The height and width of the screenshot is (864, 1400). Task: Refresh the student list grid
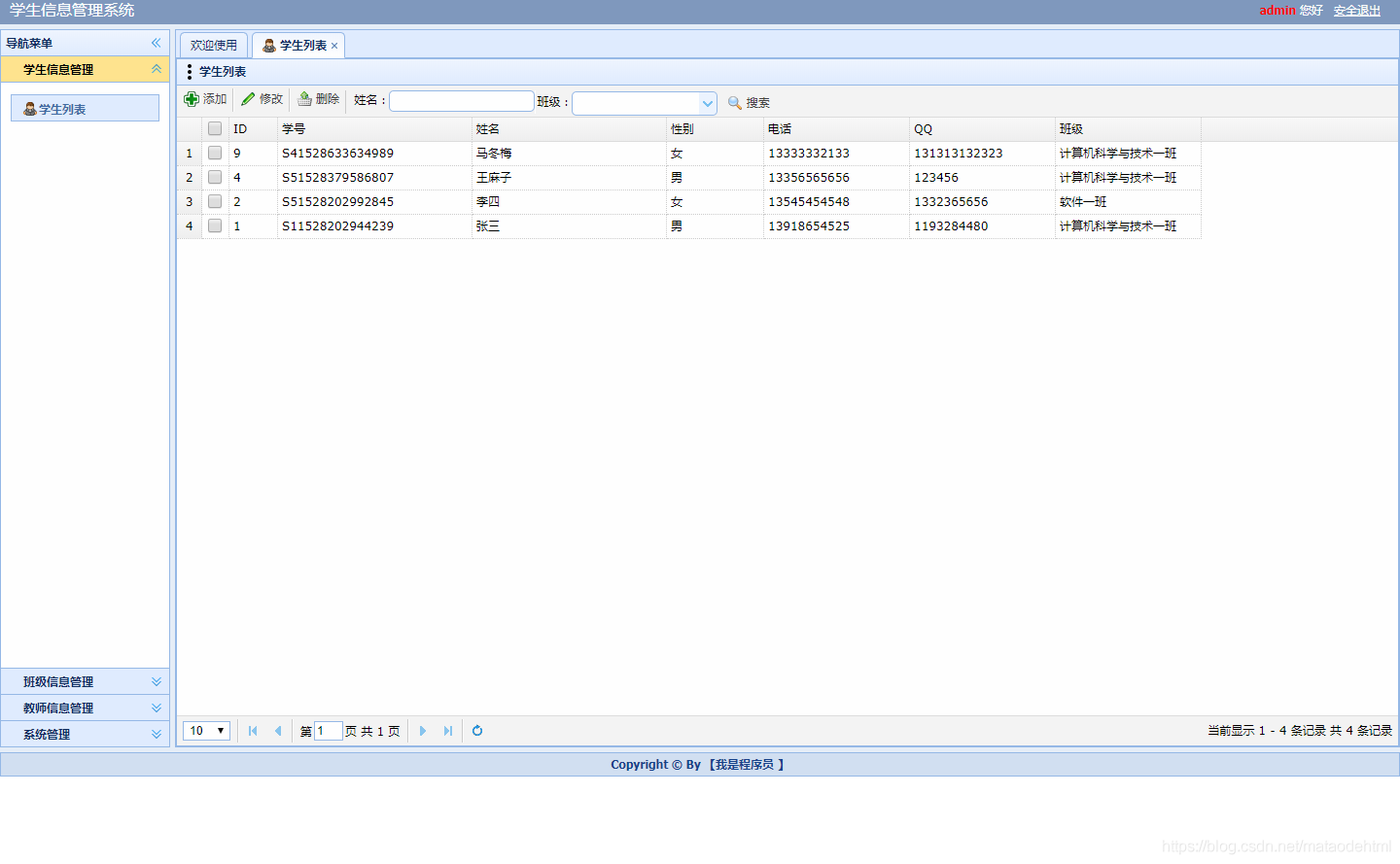tap(477, 731)
